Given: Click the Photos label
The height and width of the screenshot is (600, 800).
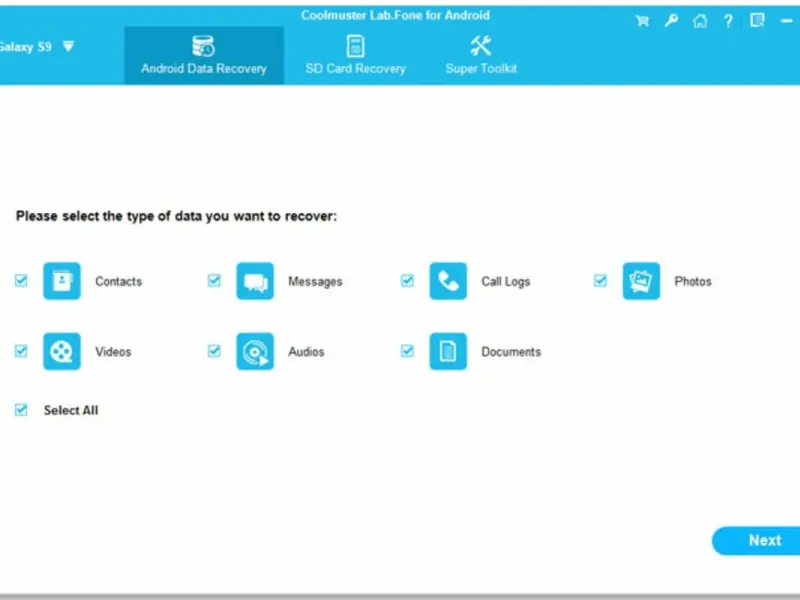Looking at the screenshot, I should coord(693,282).
